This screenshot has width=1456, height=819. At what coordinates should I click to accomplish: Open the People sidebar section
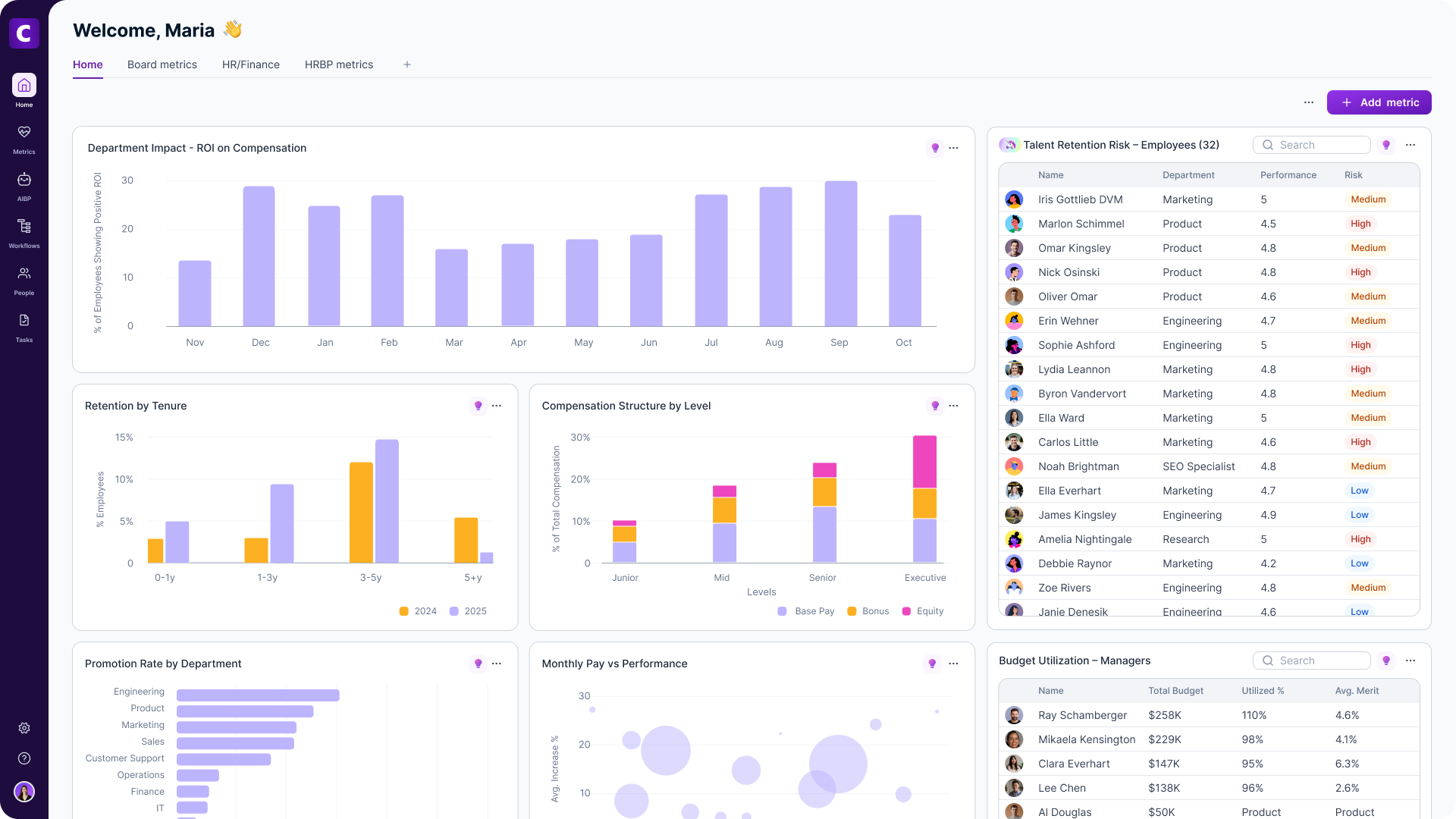24,274
